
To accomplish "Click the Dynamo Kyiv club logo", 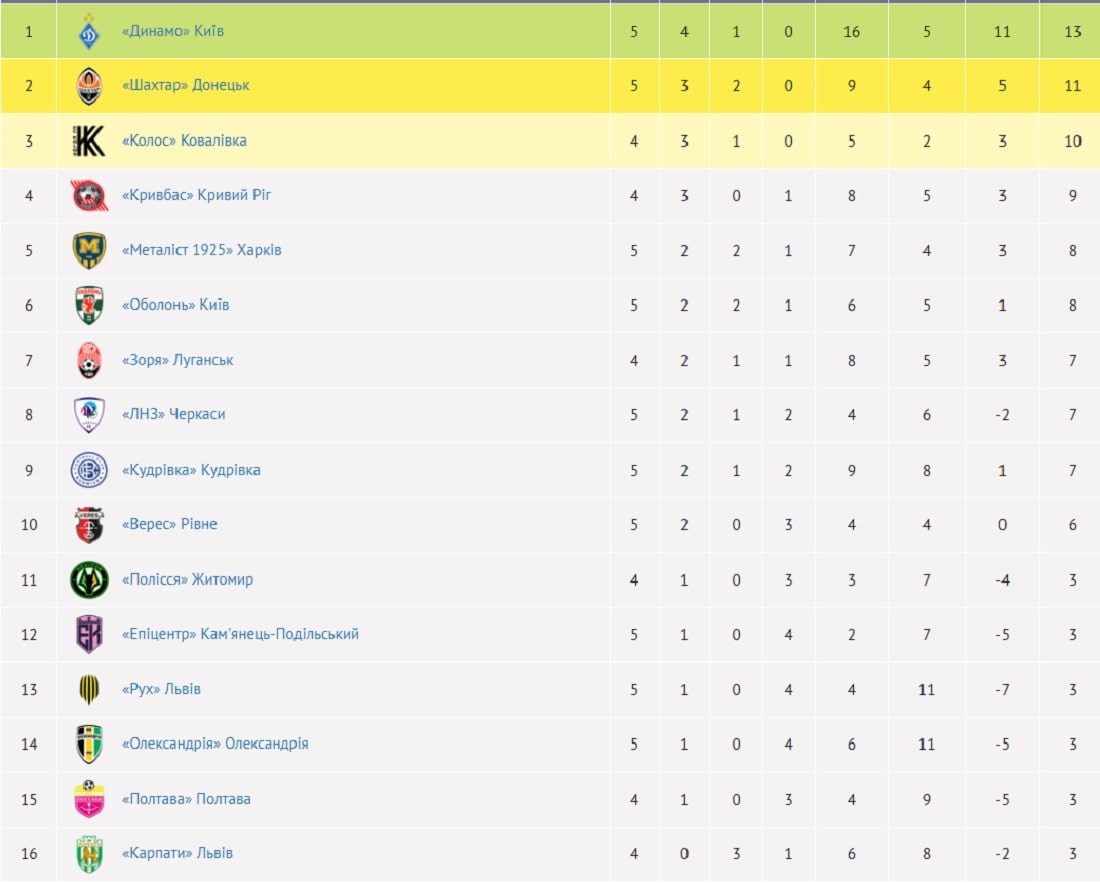I will tap(89, 32).
